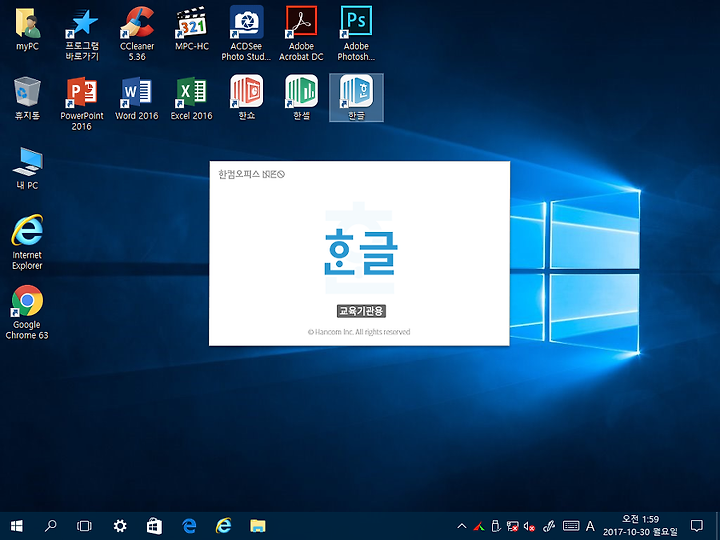Select the Adobe Photoshop desktop icon
The height and width of the screenshot is (540, 720).
click(356, 34)
